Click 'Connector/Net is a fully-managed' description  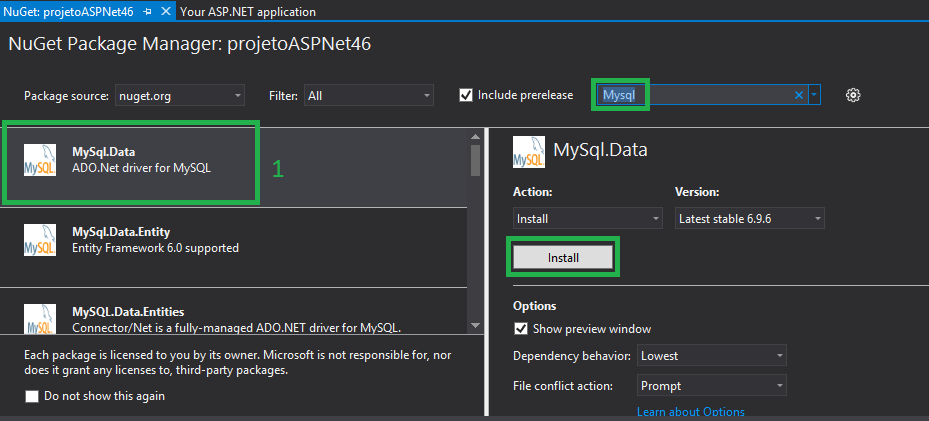[x=236, y=327]
